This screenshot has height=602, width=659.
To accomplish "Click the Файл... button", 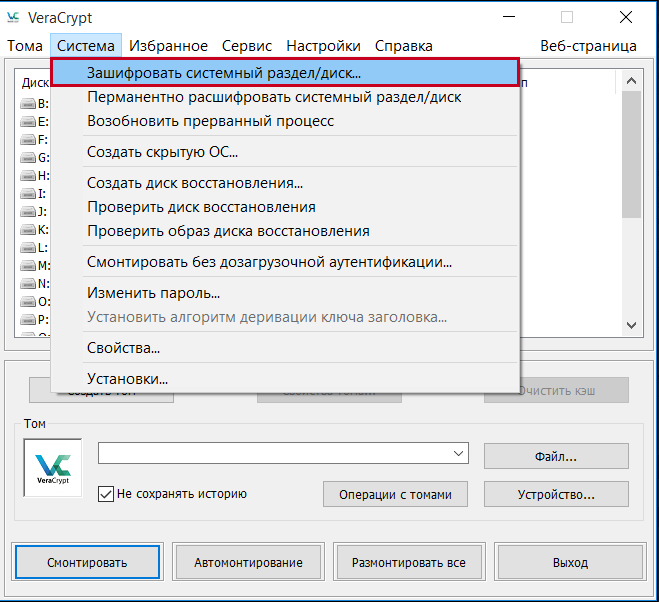I will point(556,457).
